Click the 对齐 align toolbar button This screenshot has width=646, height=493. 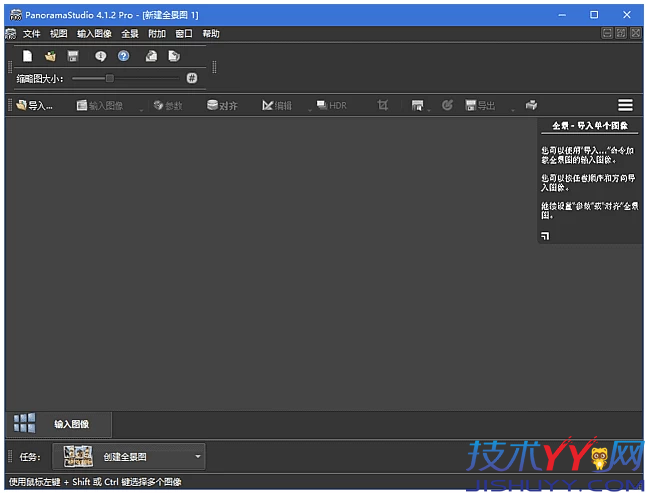222,105
